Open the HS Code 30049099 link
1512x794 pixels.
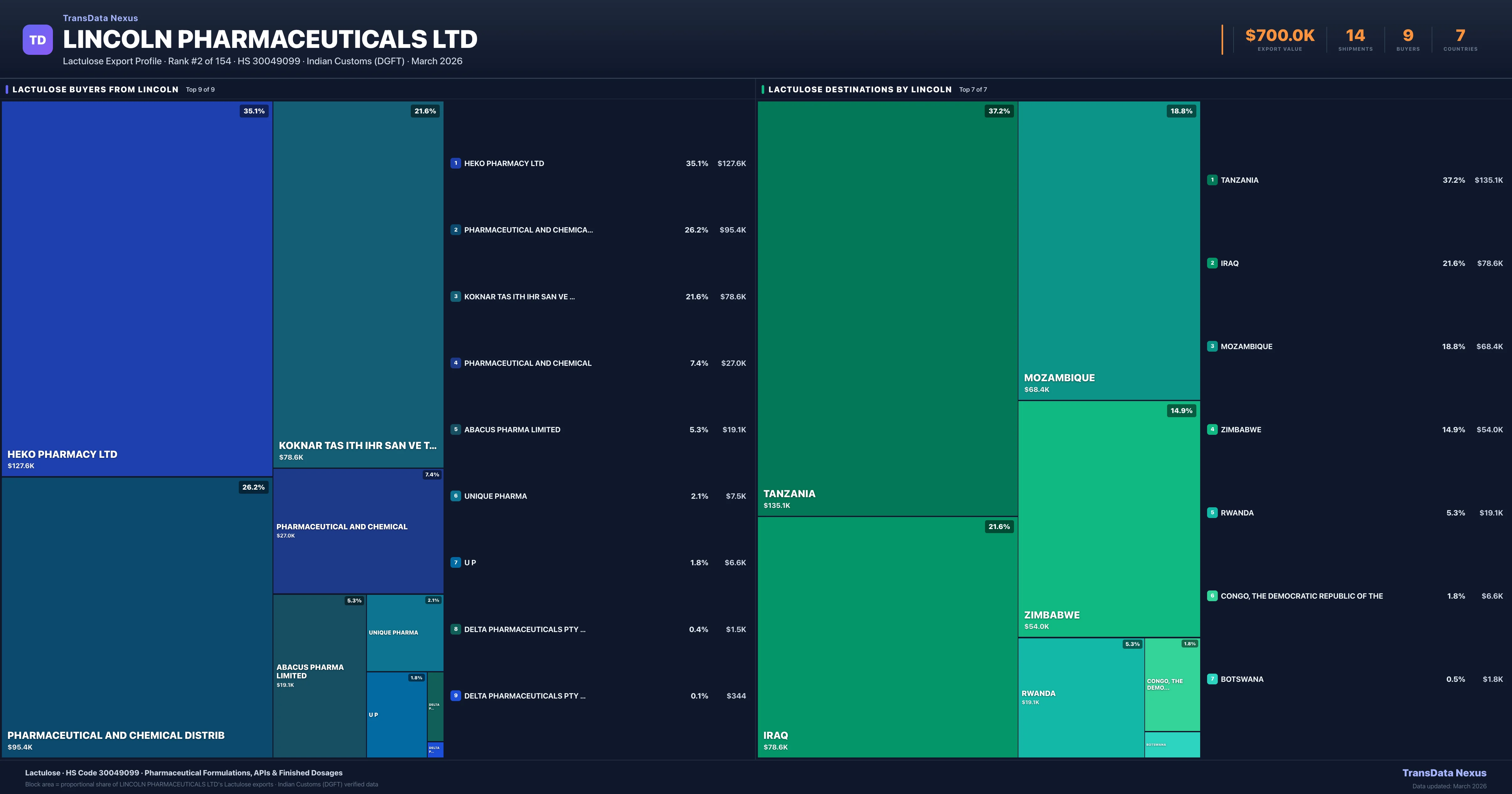103,773
